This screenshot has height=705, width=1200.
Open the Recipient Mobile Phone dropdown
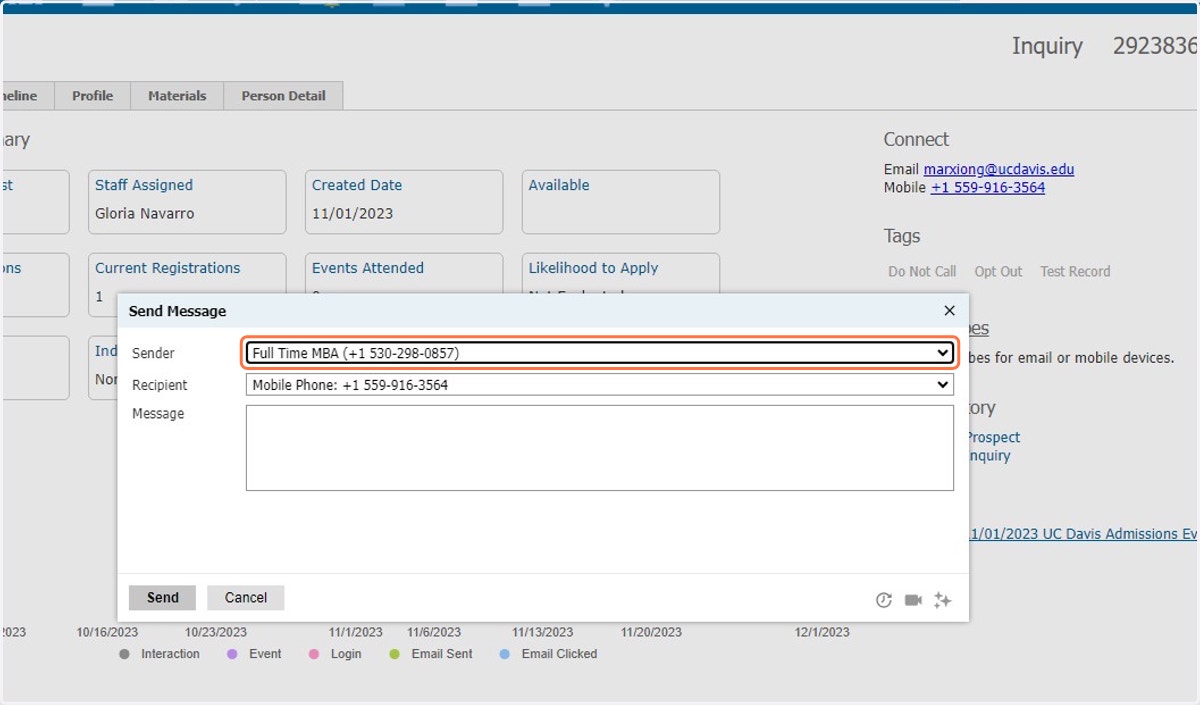pyautogui.click(x=600, y=385)
